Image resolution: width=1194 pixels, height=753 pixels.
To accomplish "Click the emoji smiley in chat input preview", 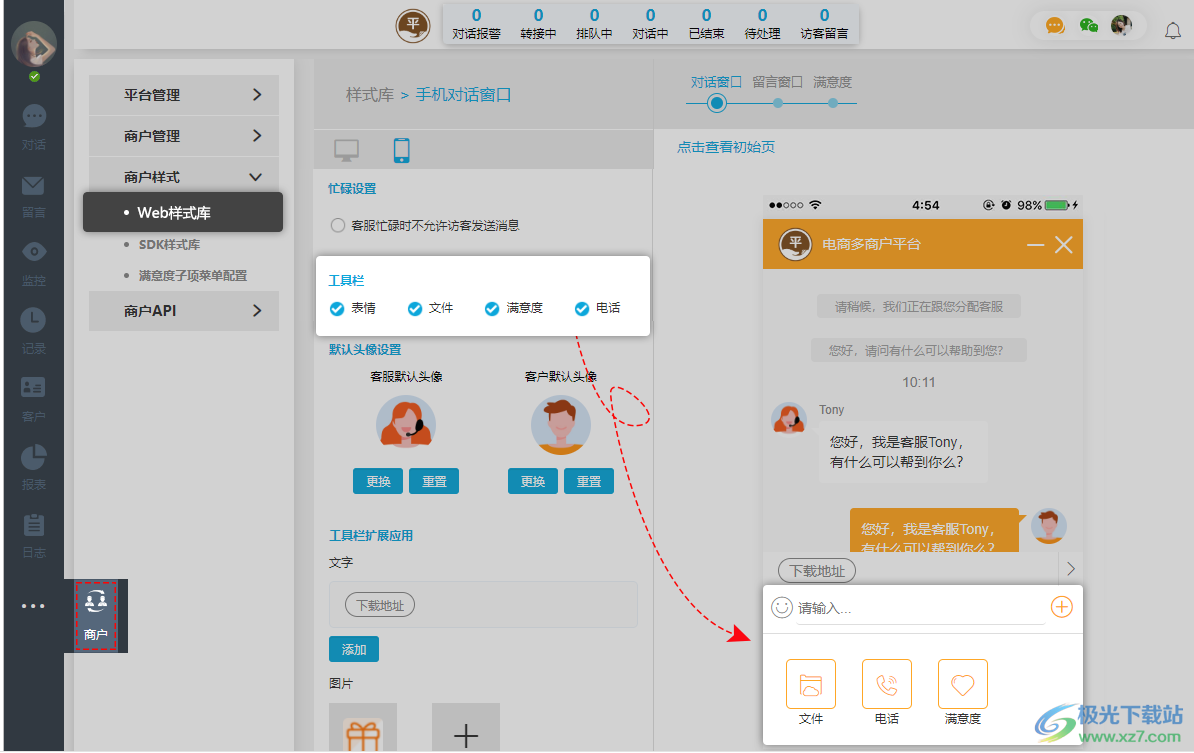I will coord(781,607).
